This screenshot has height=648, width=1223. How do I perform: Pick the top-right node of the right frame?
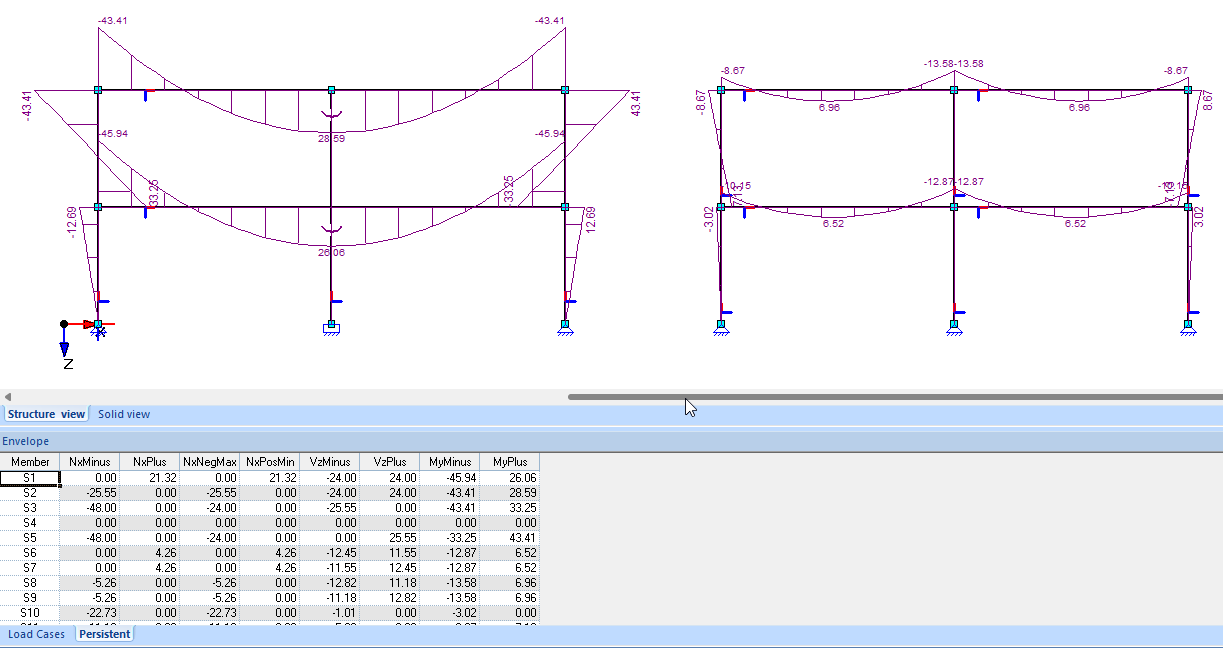[x=1188, y=90]
